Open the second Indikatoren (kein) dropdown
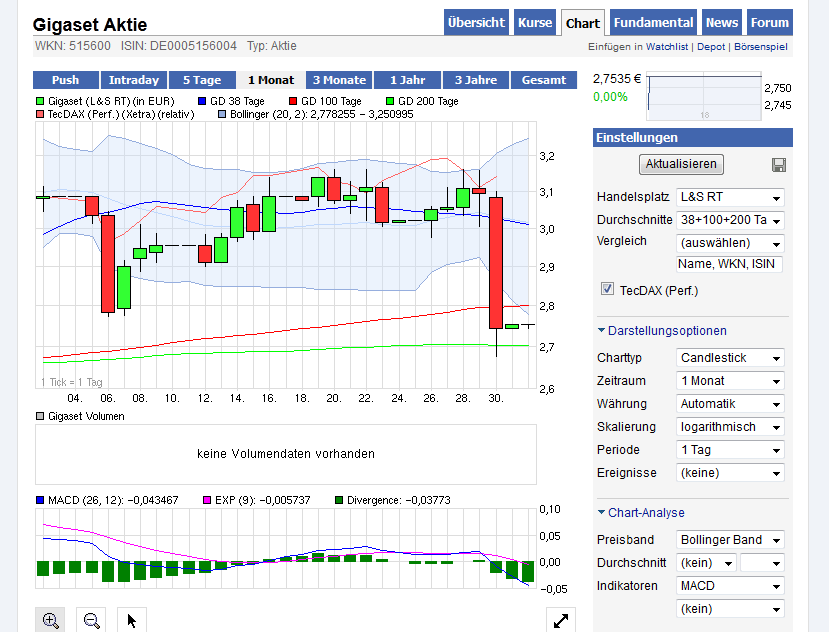829x632 pixels. pos(730,609)
